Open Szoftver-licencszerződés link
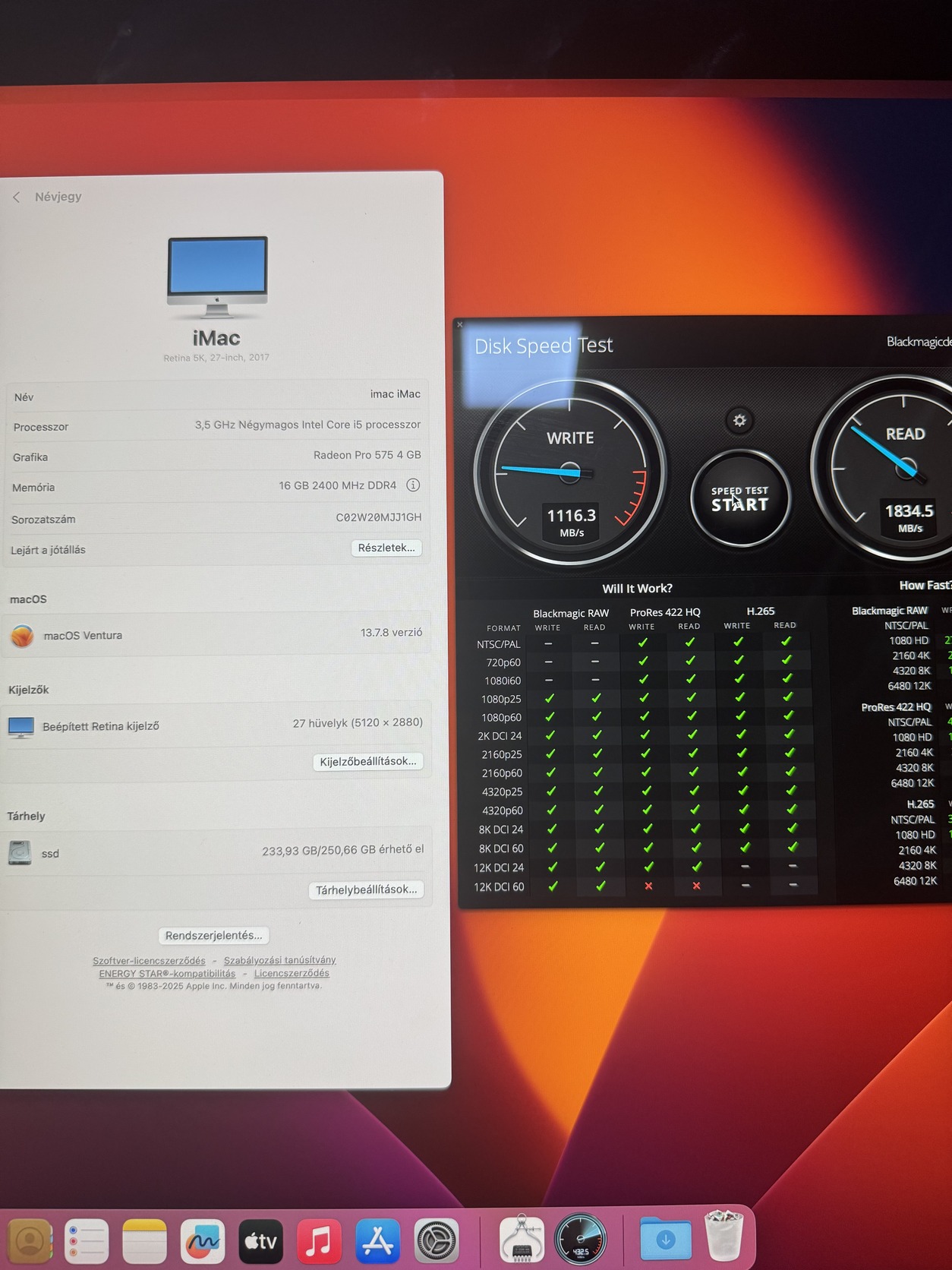Screen dimensions: 952x1270 pyautogui.click(x=149, y=961)
